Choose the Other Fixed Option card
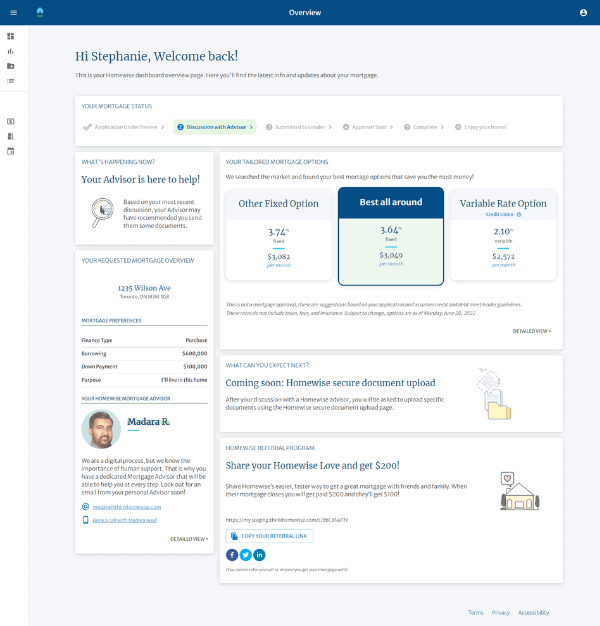Image resolution: width=600 pixels, height=626 pixels. pos(278,234)
